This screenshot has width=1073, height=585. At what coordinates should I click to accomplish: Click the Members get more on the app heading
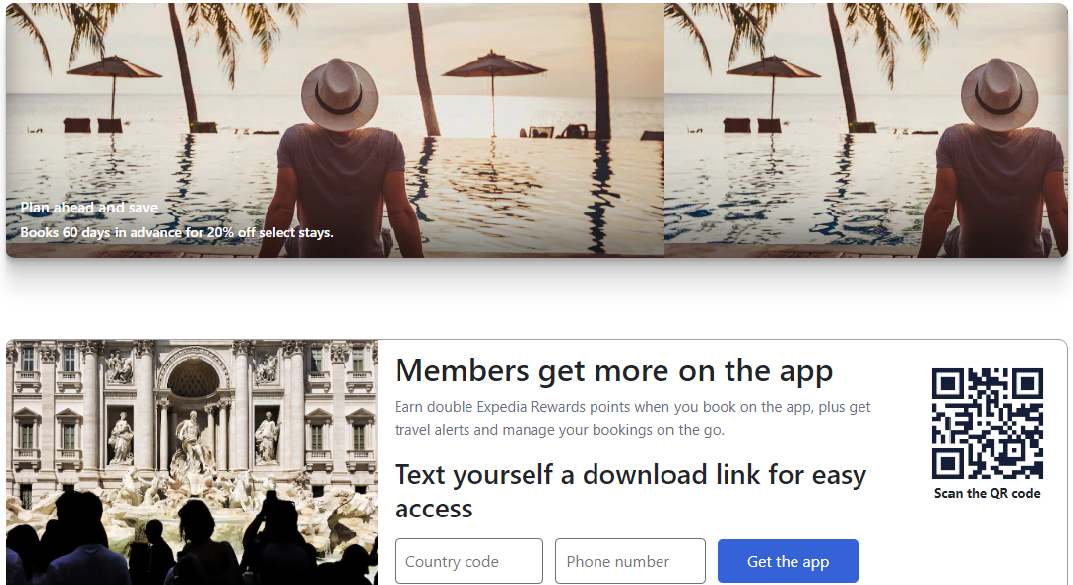(614, 371)
